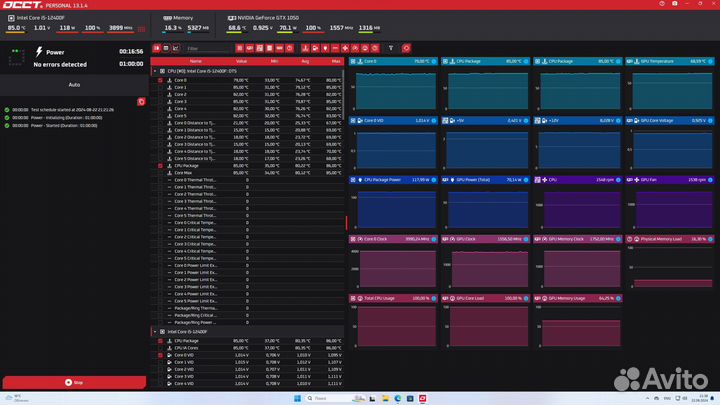This screenshot has width=720, height=405.
Task: Toggle memory sensors filter icon
Action: [279, 48]
